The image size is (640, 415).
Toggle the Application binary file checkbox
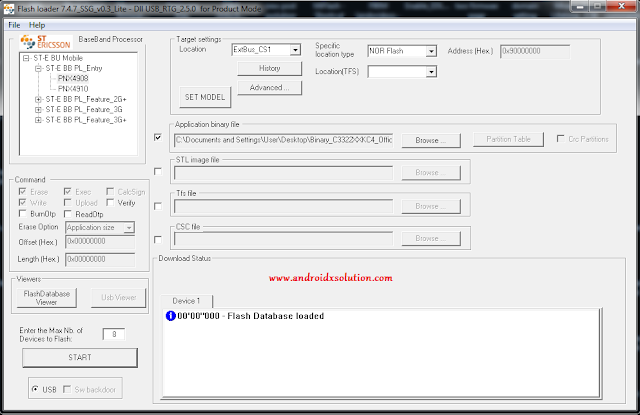pyautogui.click(x=158, y=138)
